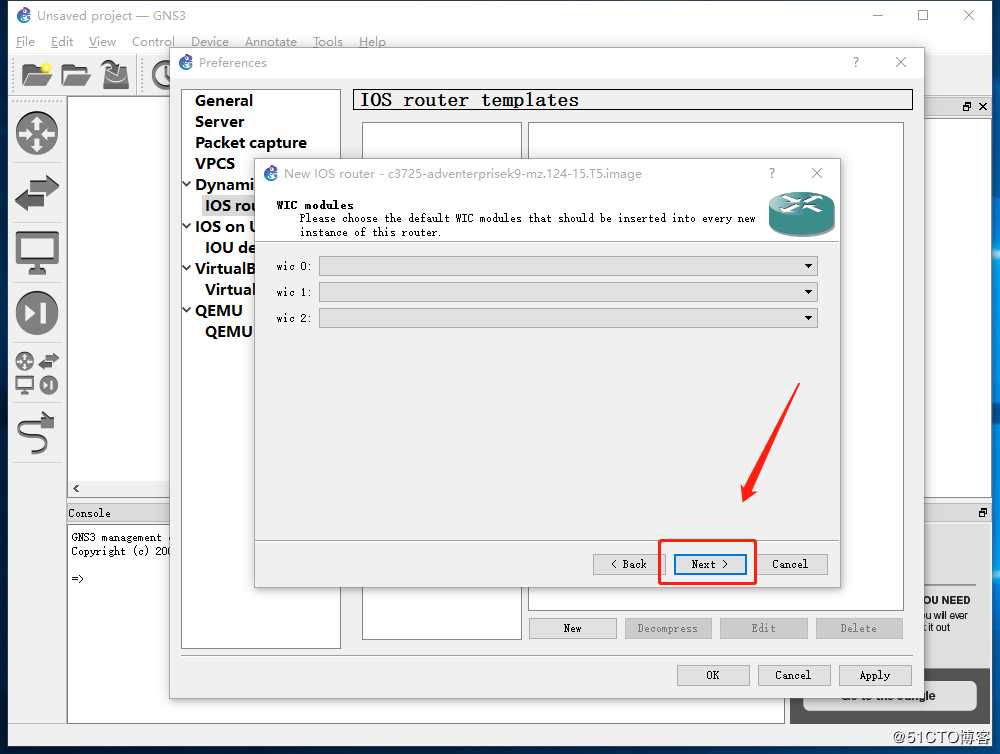Open the wic 1 module dropdown
This screenshot has width=1000, height=754.
[x=568, y=292]
